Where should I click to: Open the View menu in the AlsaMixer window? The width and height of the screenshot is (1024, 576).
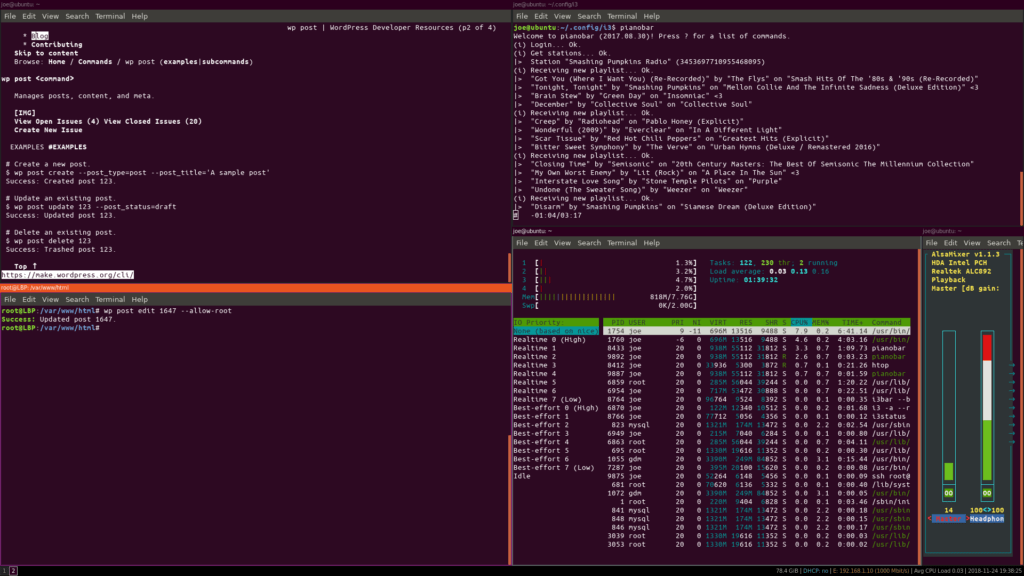coord(973,243)
